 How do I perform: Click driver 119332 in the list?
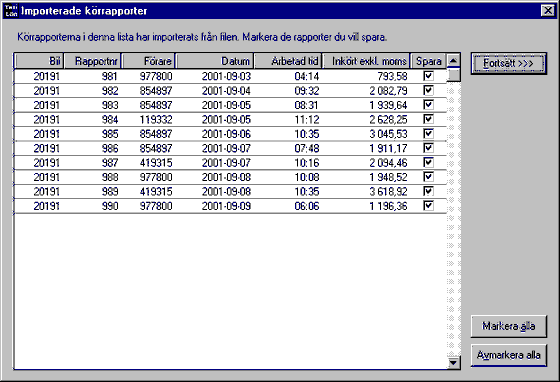coord(156,120)
